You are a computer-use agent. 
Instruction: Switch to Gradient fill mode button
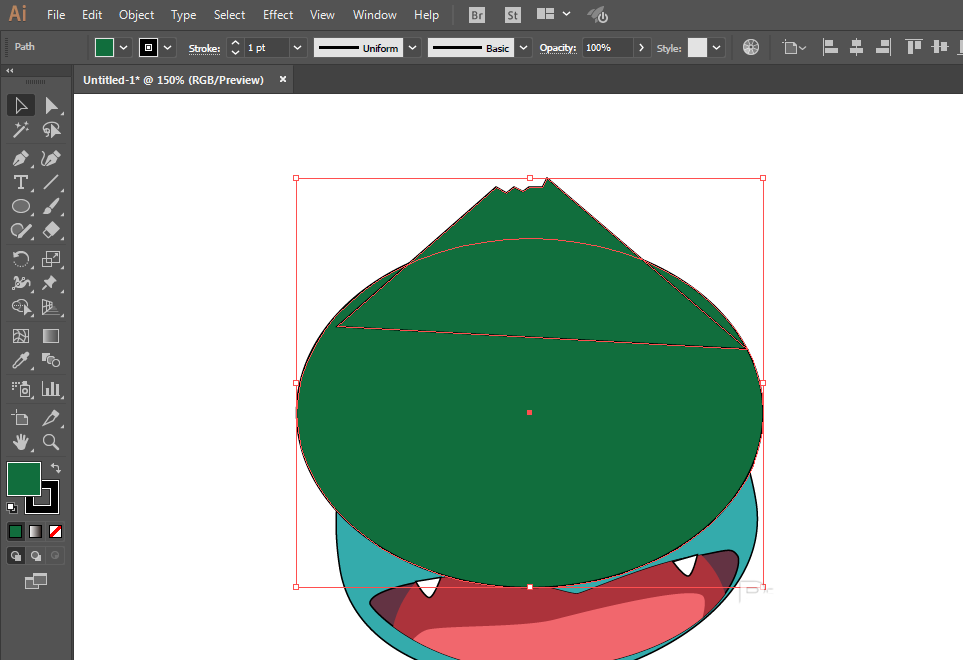36,532
